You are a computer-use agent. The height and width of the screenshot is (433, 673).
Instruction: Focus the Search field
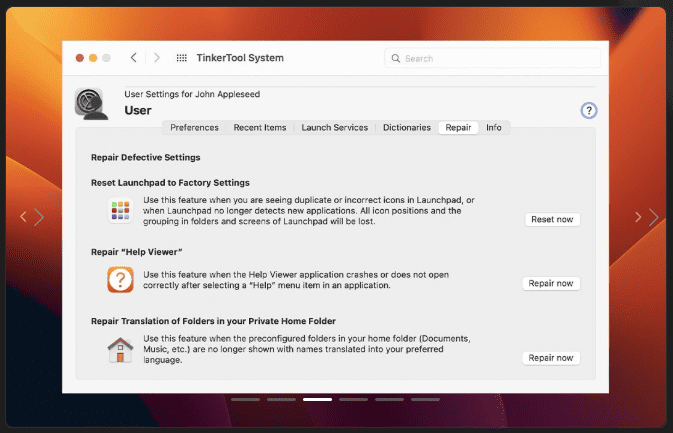(493, 58)
